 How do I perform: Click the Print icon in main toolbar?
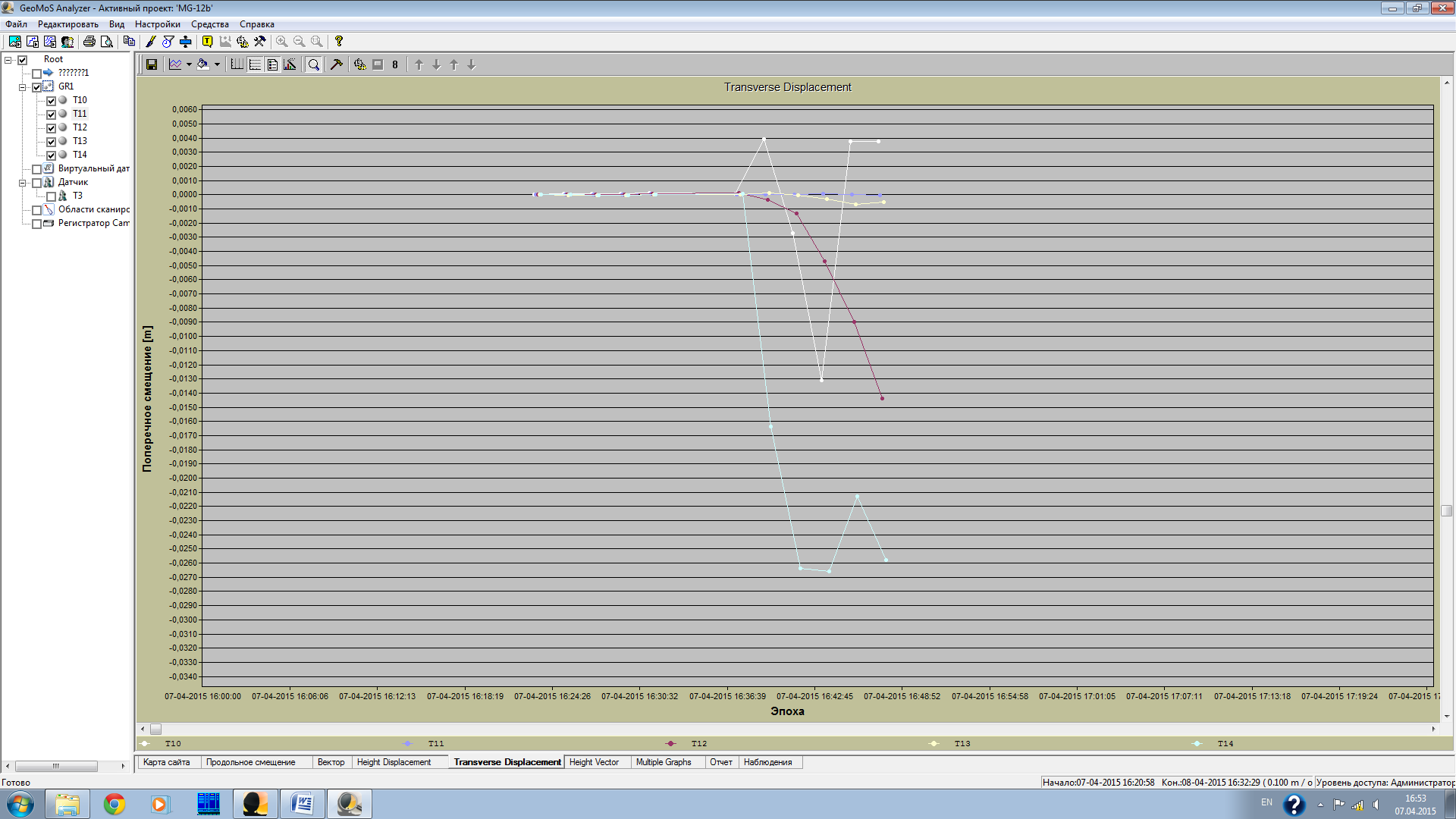tap(89, 42)
